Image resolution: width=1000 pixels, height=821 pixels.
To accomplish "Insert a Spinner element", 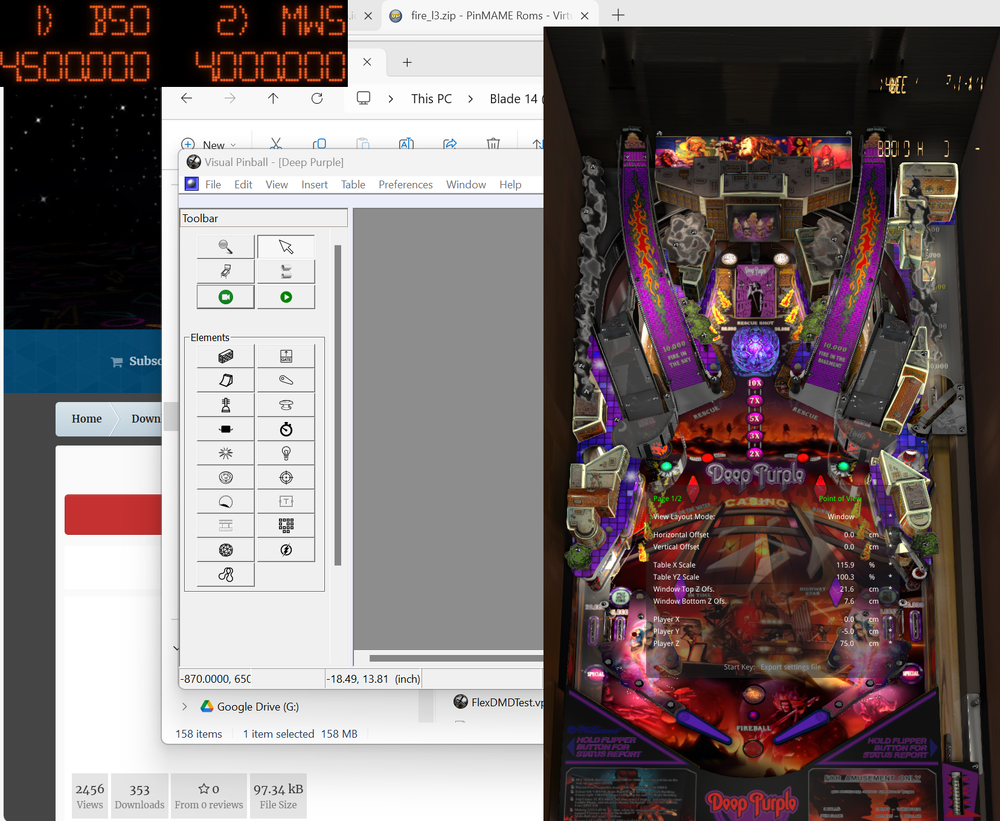I will point(226,429).
